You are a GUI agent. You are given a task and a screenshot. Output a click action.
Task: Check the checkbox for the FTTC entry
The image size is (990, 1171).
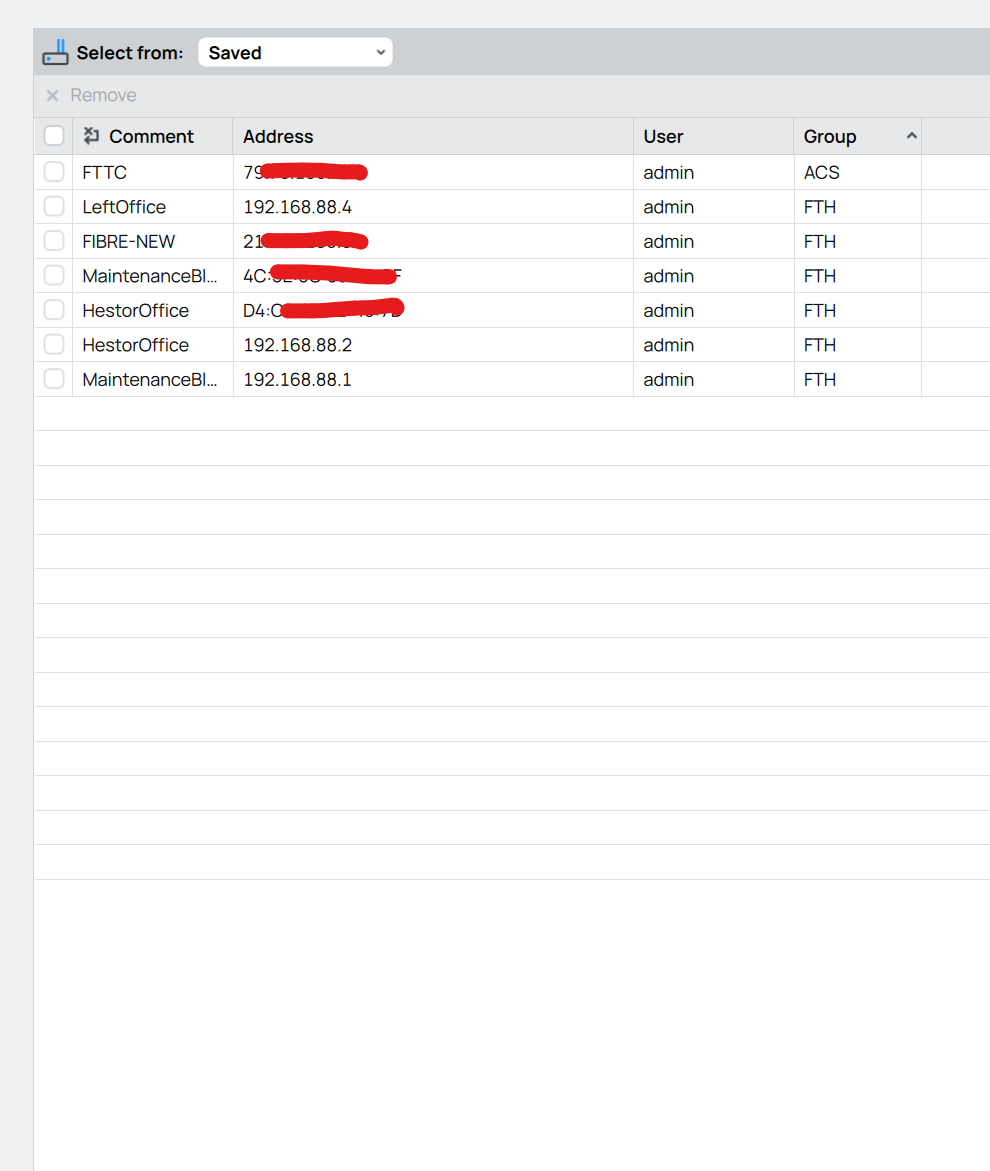pyautogui.click(x=53, y=171)
